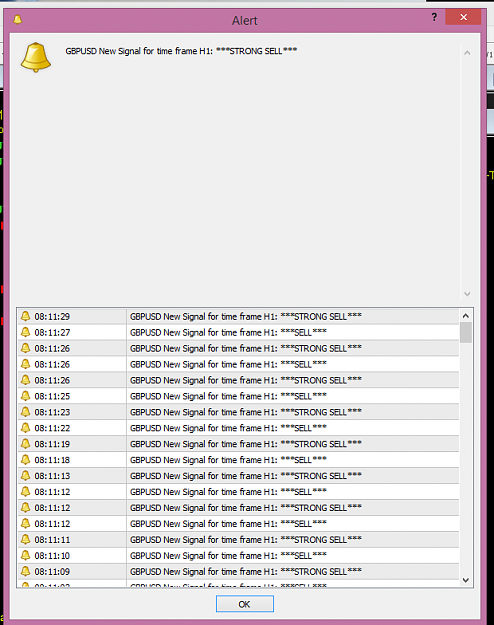Open help with the question mark button
Screen dimensions: 494x625
click(434, 17)
